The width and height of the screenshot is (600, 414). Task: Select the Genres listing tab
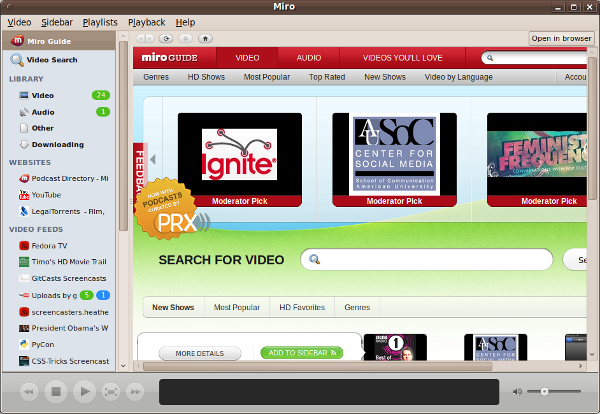click(x=357, y=307)
